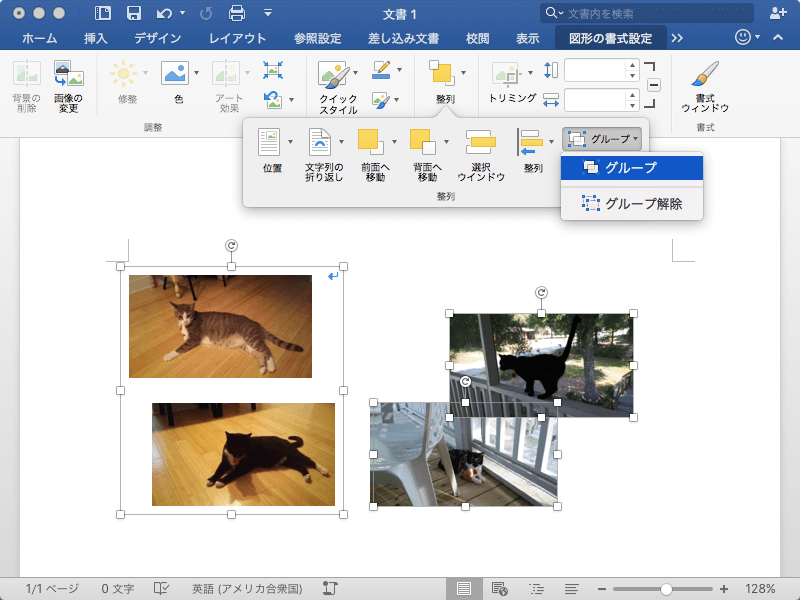This screenshot has height=600, width=800.
Task: Switch to the レイアウト tab
Action: pyautogui.click(x=237, y=38)
